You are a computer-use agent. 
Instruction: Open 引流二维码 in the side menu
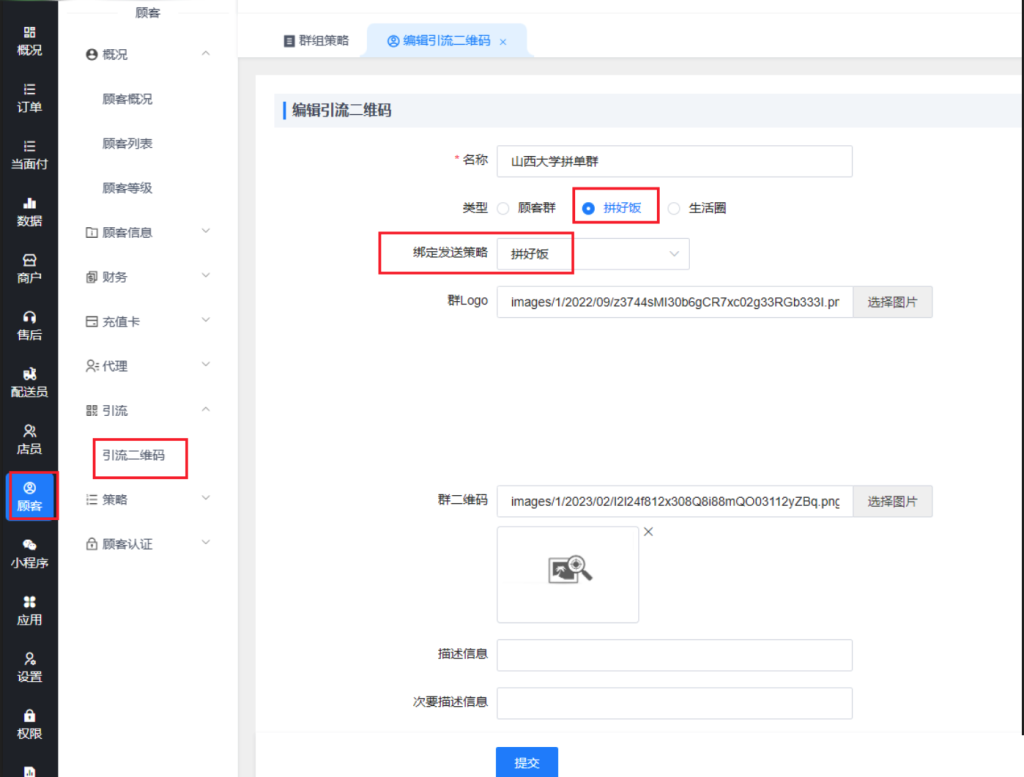(134, 455)
